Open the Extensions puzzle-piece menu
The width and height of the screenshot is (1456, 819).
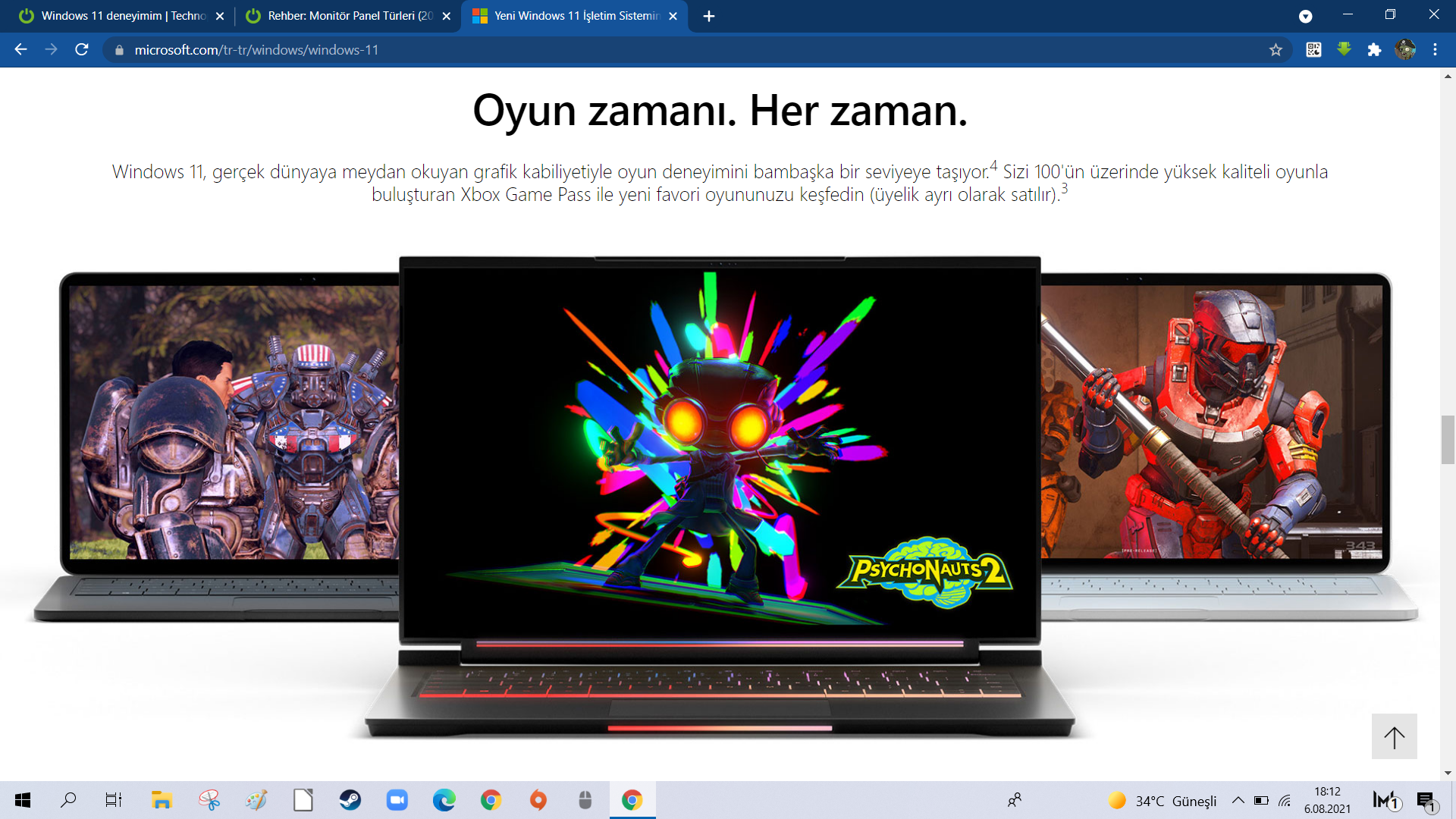click(1374, 50)
